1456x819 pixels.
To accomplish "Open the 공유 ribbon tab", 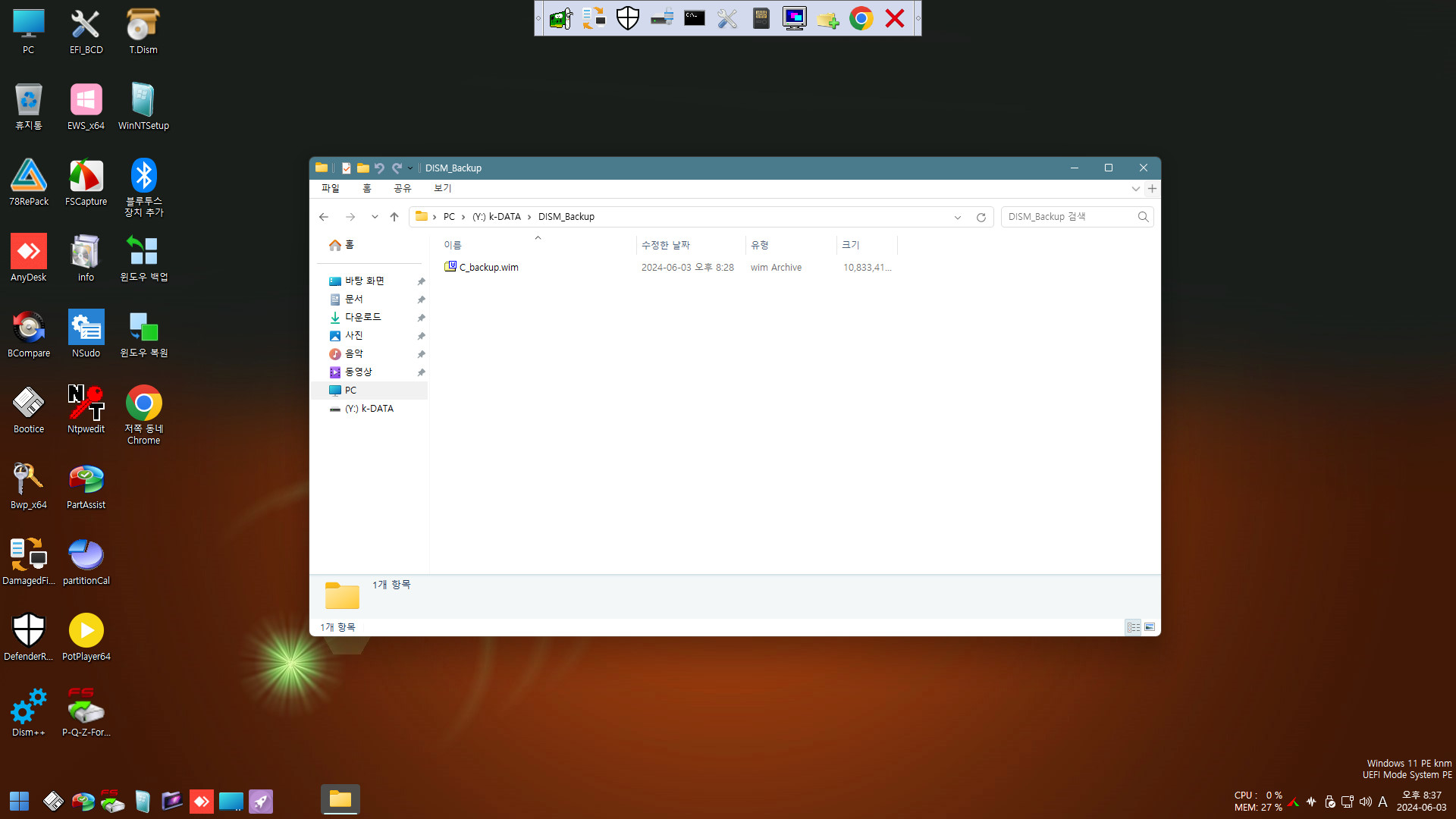I will pos(403,188).
